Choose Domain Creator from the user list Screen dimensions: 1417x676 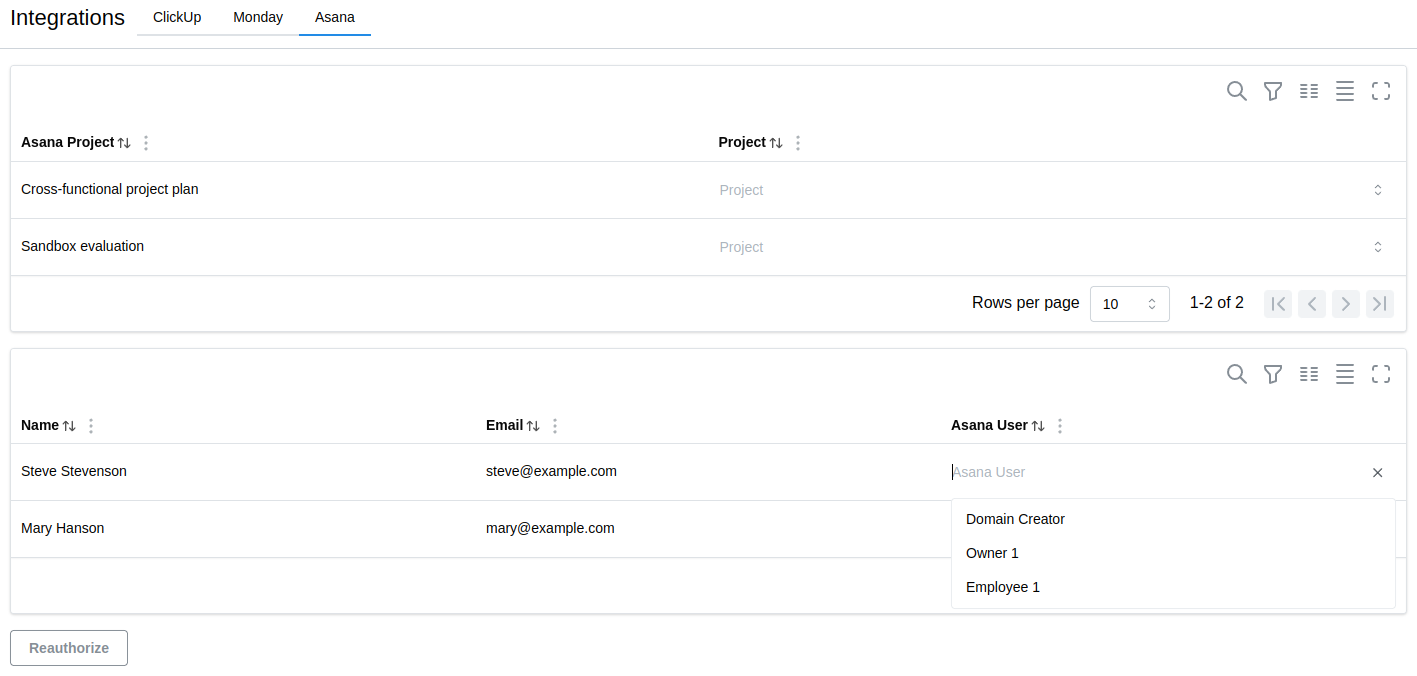pos(1173,519)
